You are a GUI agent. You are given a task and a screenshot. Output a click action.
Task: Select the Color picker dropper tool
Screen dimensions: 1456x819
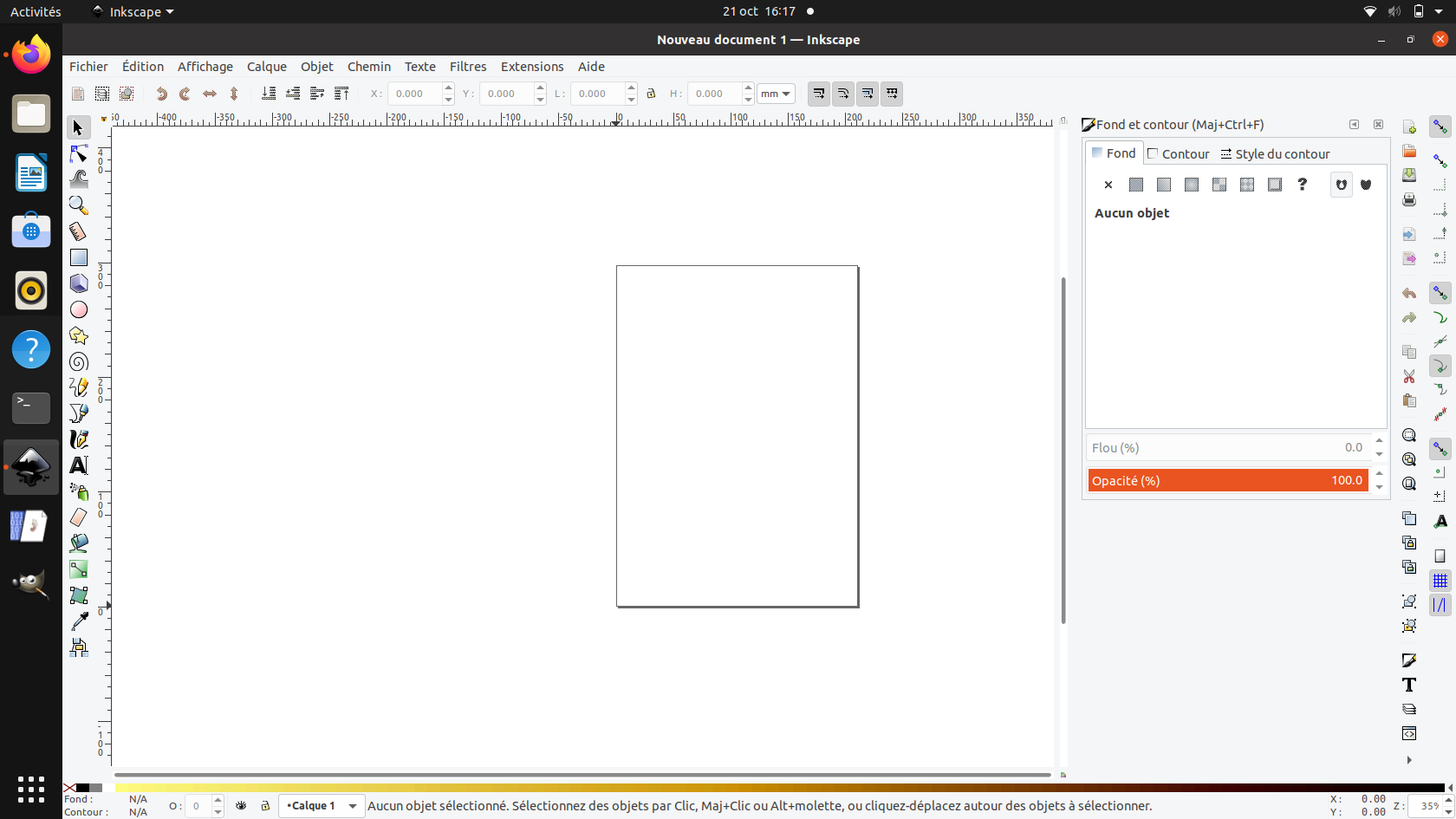[79, 621]
